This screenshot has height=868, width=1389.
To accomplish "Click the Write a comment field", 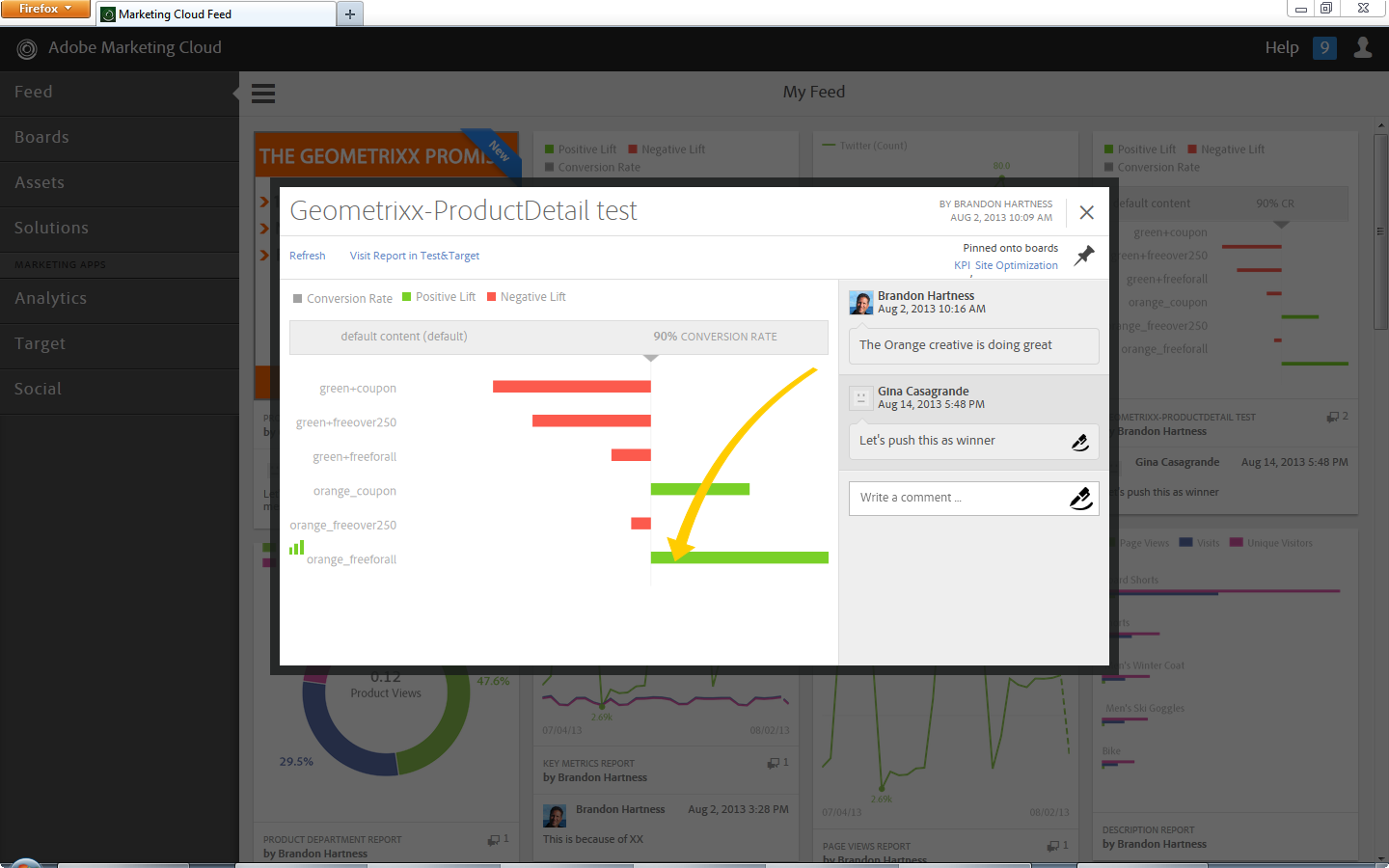I will (973, 498).
